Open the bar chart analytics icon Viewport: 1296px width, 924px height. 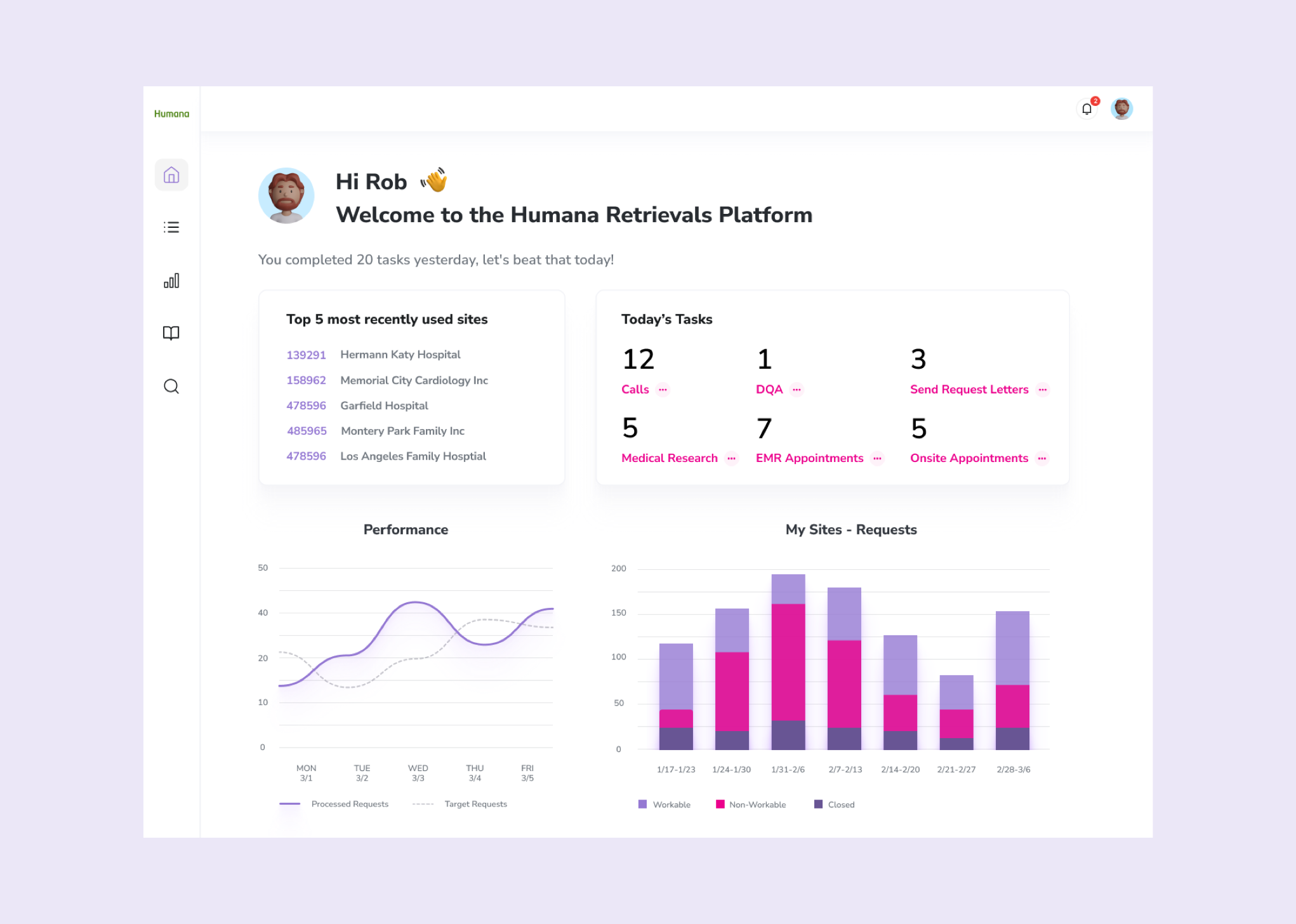(171, 280)
